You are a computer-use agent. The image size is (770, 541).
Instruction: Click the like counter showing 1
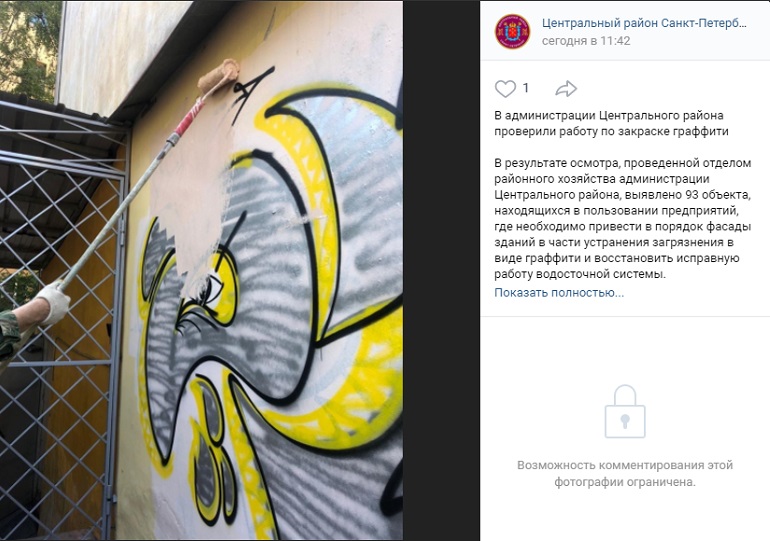(525, 88)
